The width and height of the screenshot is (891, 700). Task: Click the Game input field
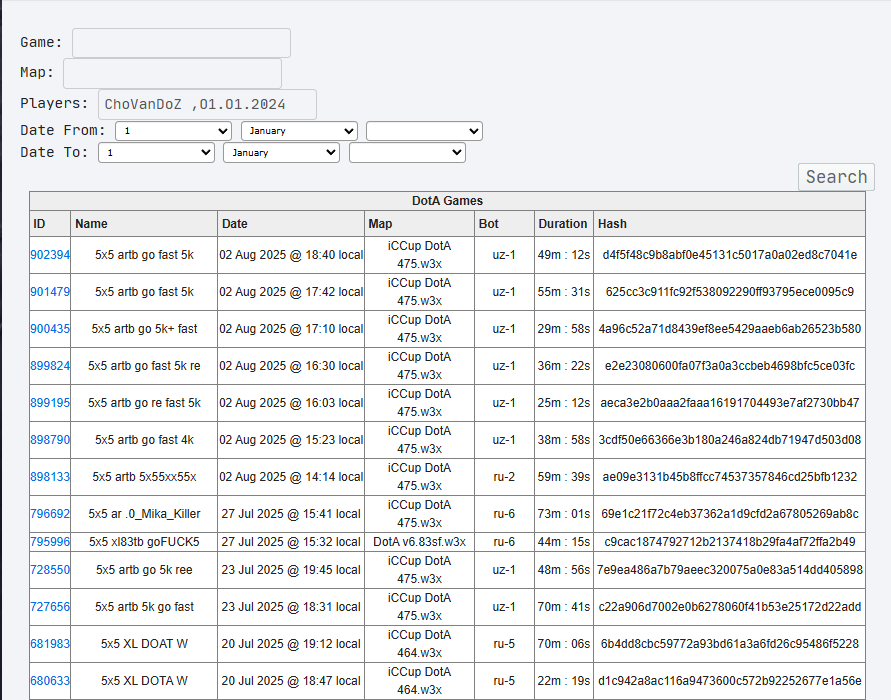(181, 43)
